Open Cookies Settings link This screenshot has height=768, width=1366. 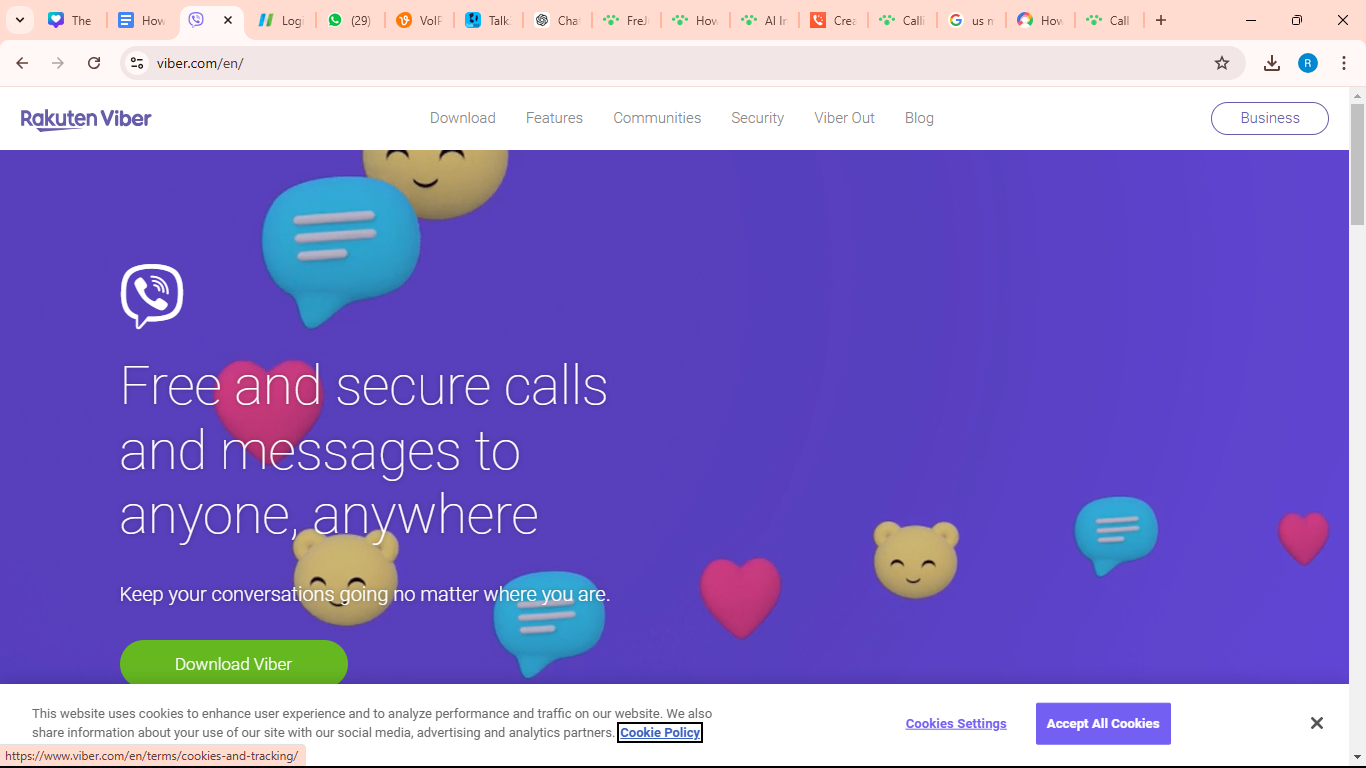[956, 724]
